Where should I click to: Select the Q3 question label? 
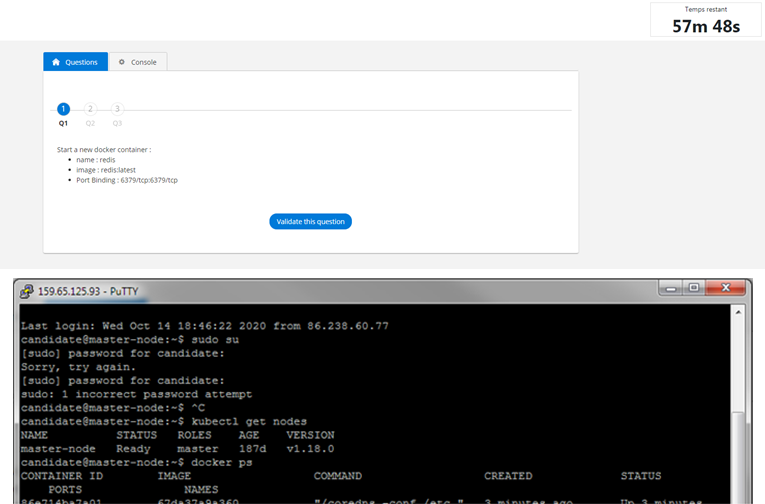click(117, 123)
